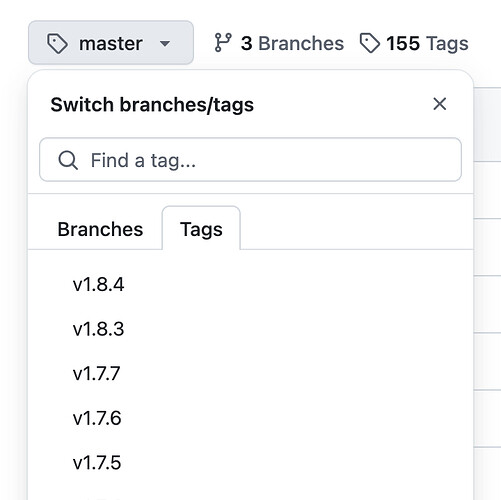
Task: Pick the v1.7.6 tag entry
Action: click(250, 418)
